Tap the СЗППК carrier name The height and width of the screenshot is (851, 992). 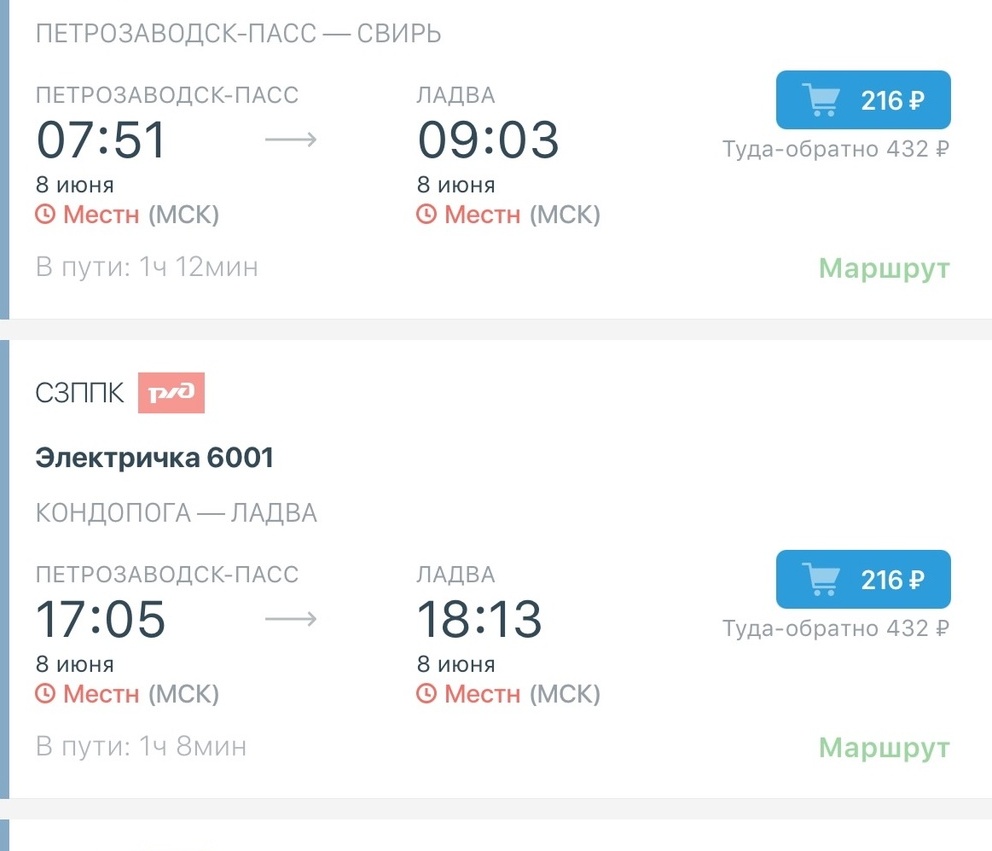[80, 393]
